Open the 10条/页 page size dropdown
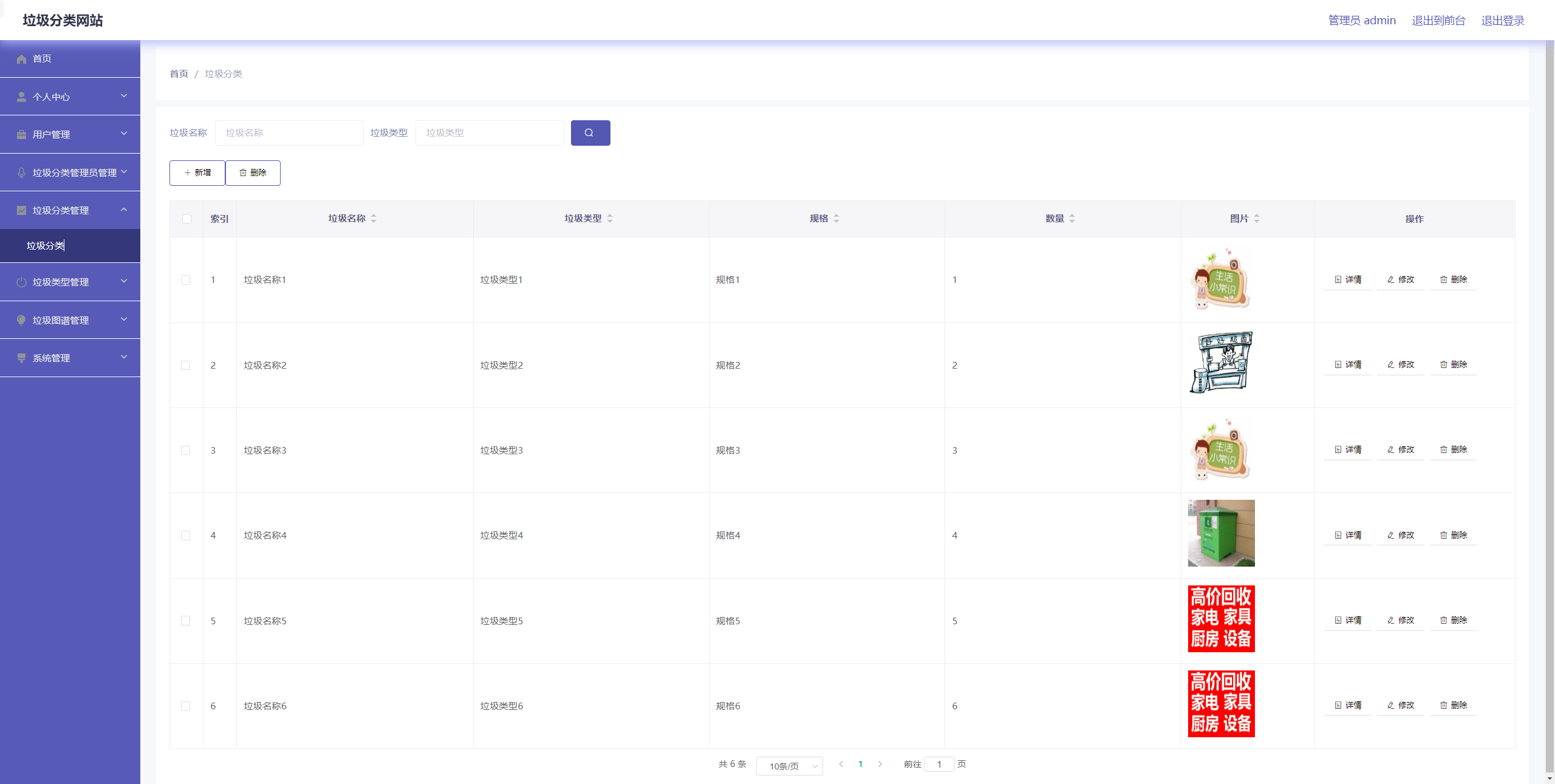 [789, 766]
